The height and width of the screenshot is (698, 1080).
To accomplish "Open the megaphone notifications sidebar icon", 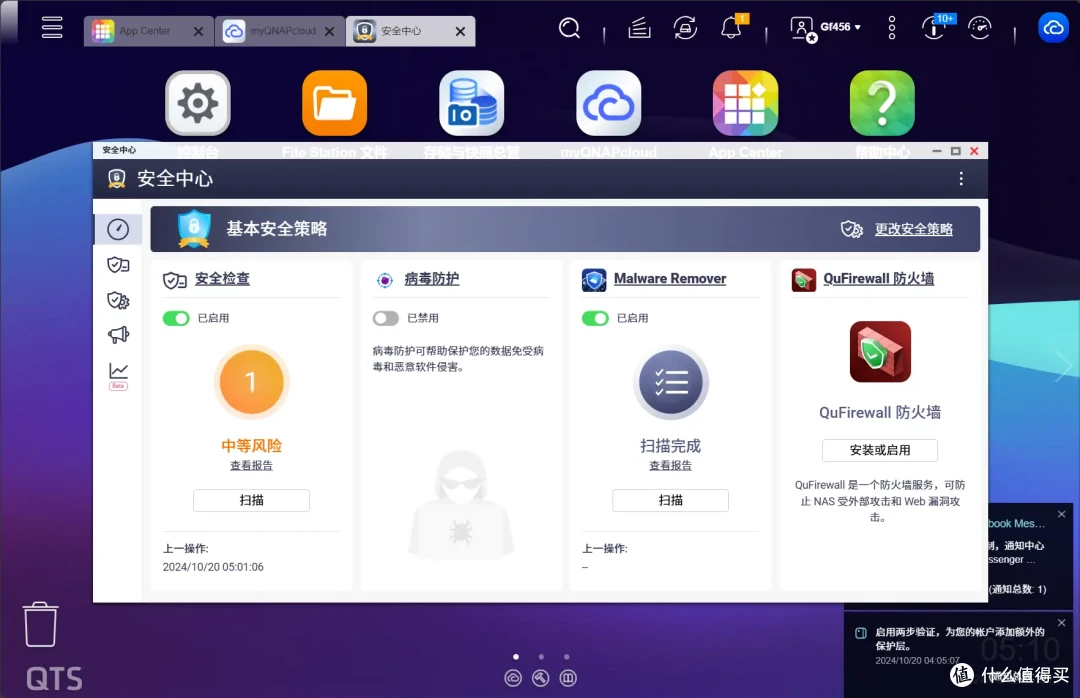I will pos(118,336).
